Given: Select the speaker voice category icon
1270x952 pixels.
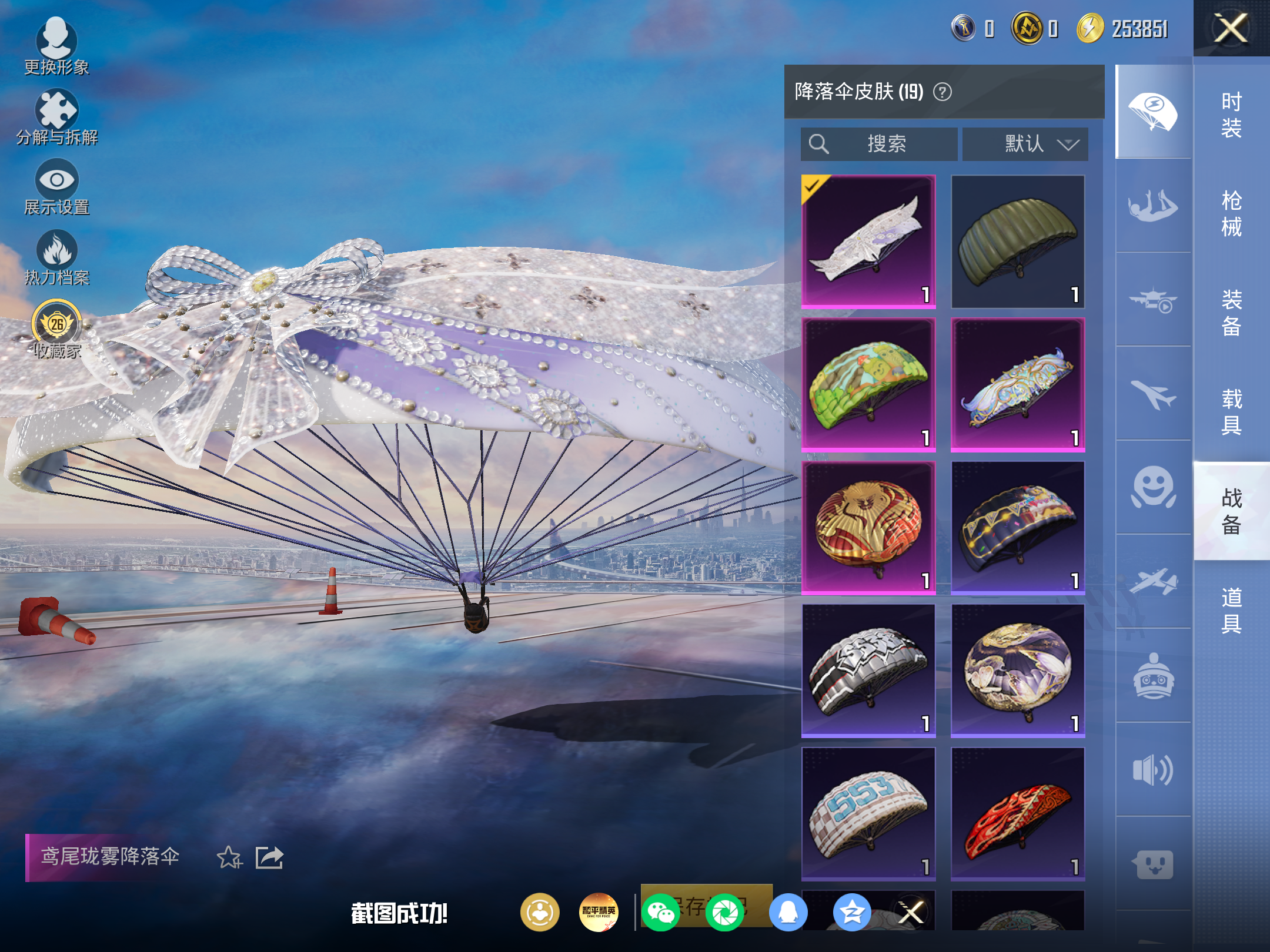Looking at the screenshot, I should 1153,769.
